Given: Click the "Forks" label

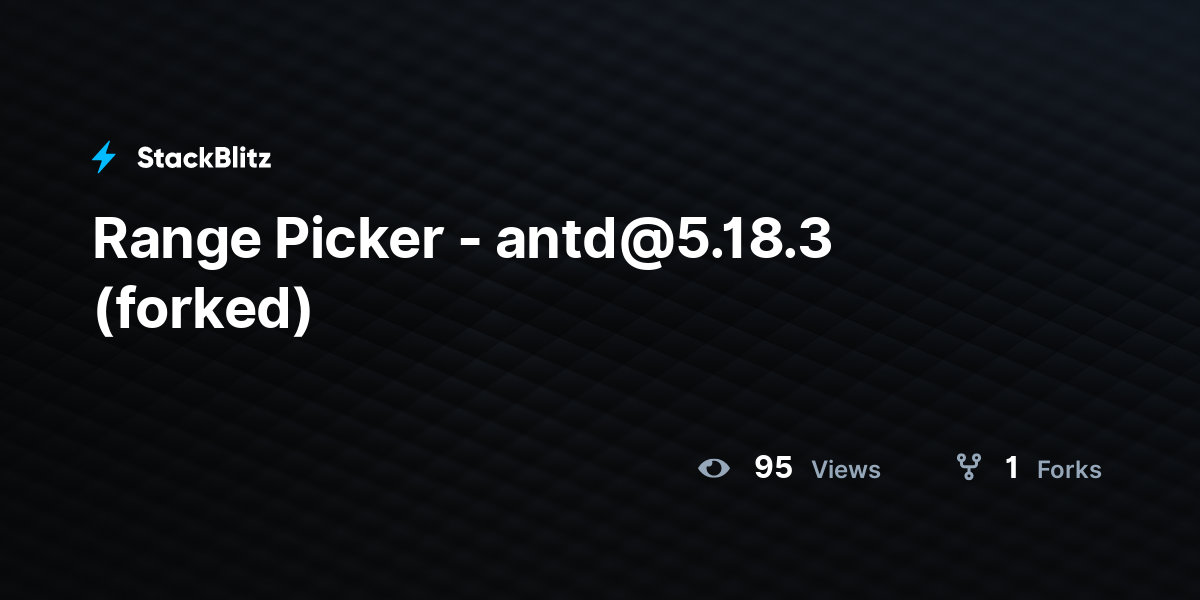Looking at the screenshot, I should click(1069, 469).
